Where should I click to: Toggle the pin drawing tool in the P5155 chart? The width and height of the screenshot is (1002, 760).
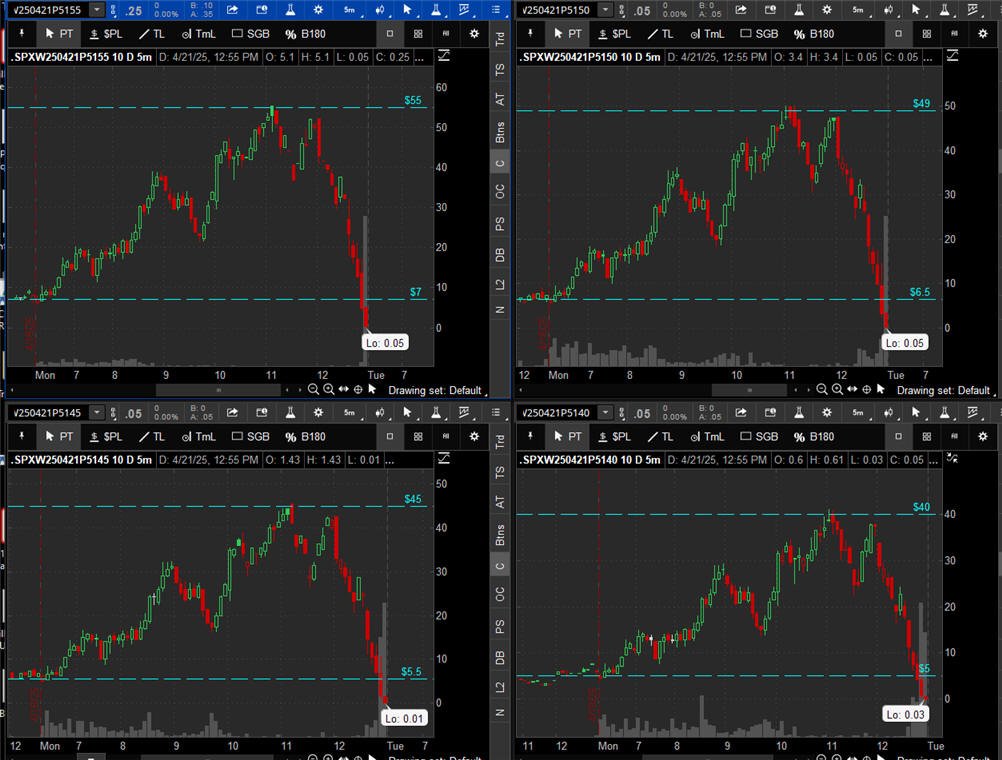click(x=21, y=33)
